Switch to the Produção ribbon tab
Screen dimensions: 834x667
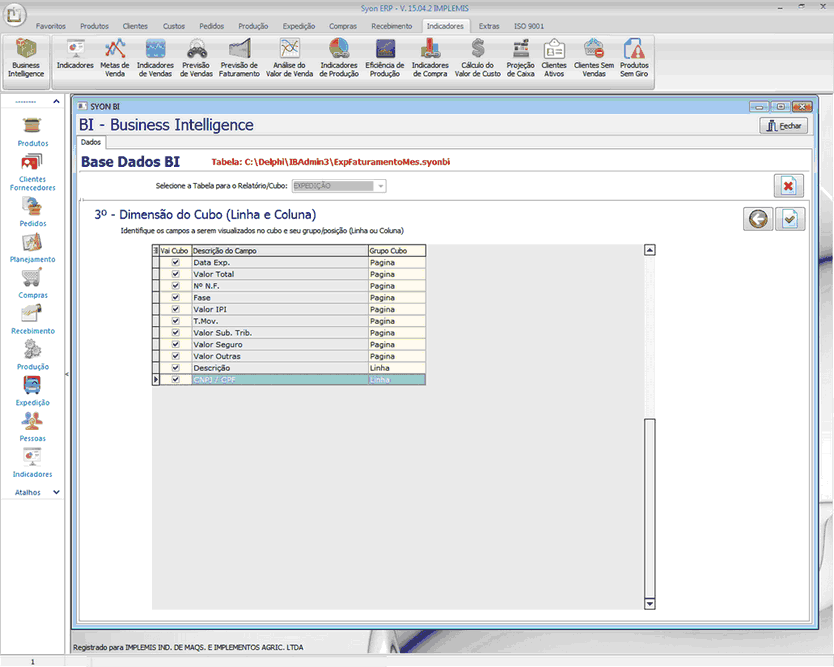[x=253, y=26]
